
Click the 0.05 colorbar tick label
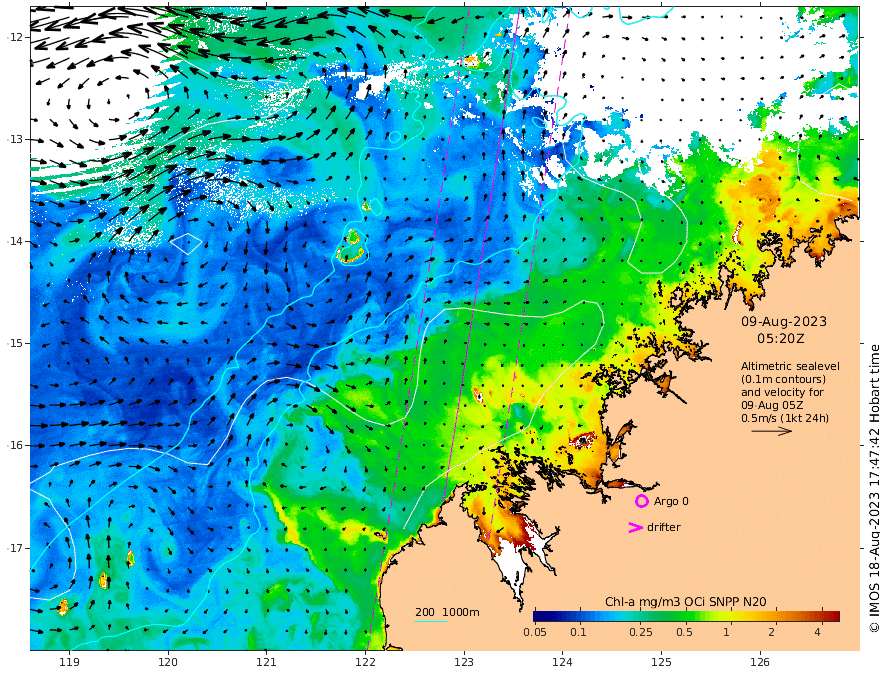[x=535, y=632]
